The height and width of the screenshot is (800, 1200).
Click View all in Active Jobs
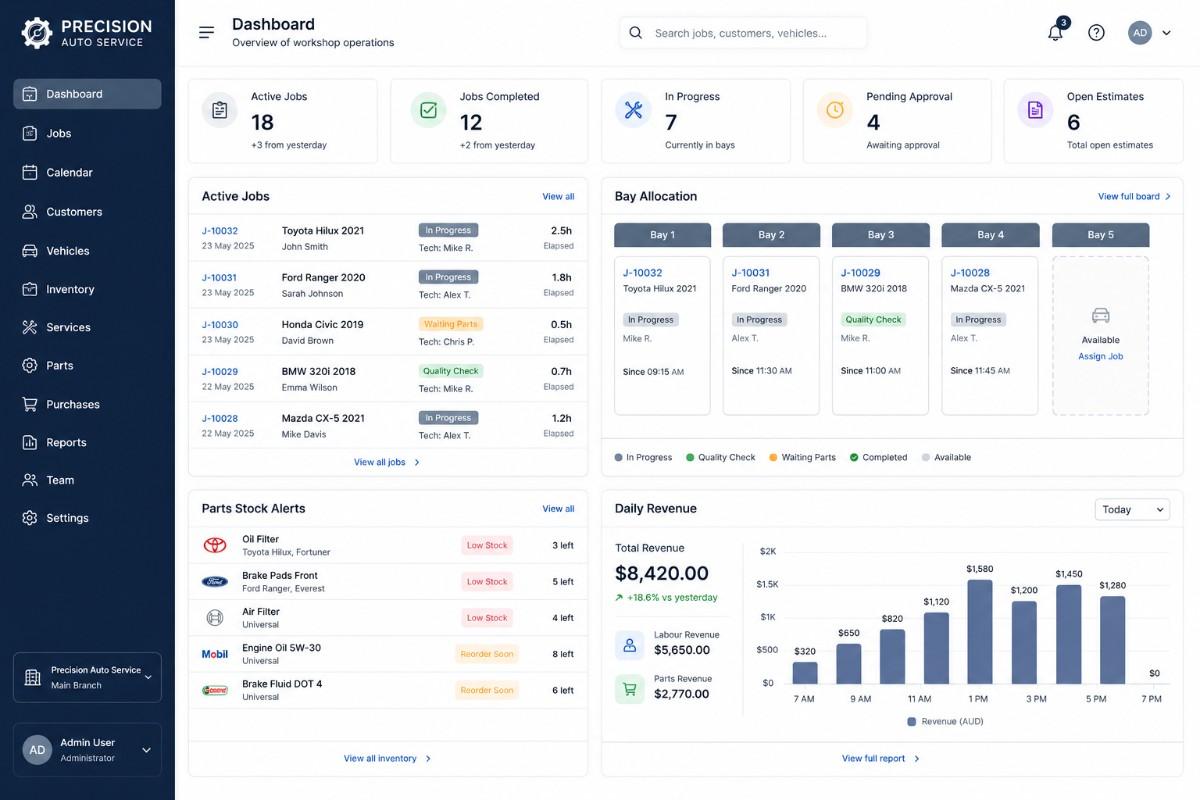(x=558, y=197)
